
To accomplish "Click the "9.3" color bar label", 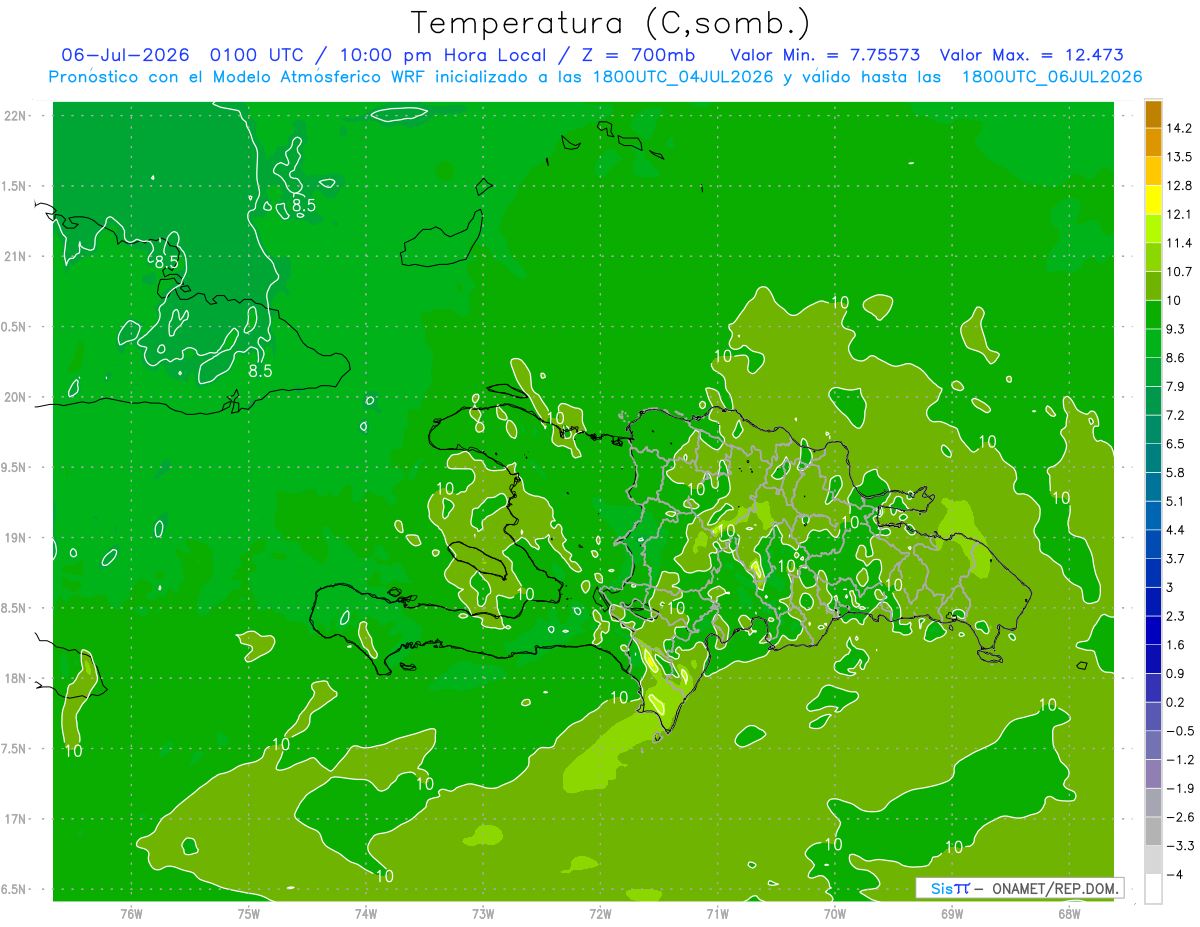I will [1176, 329].
